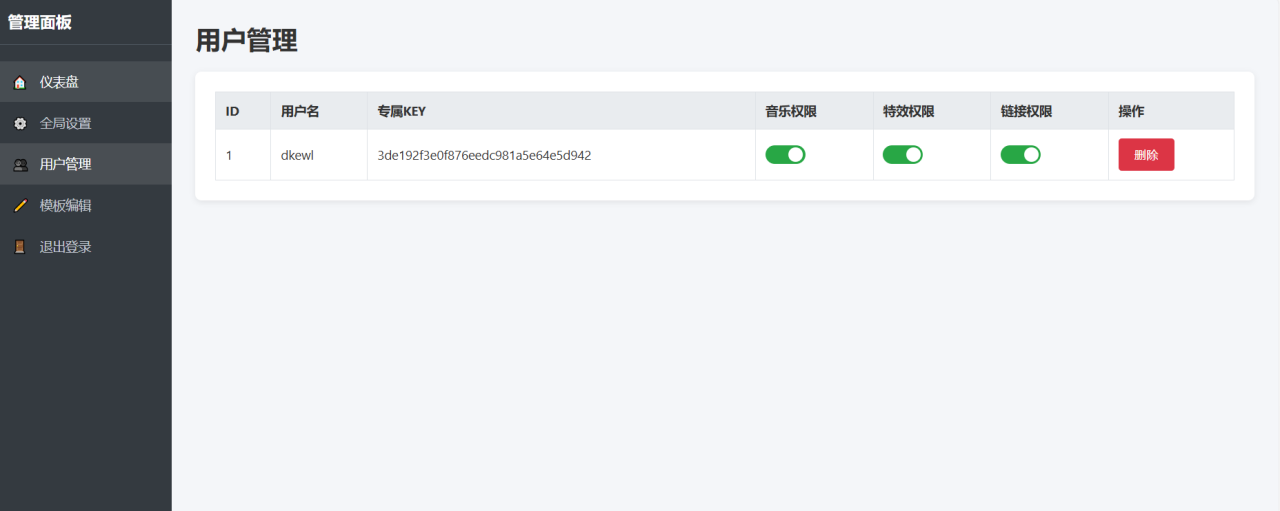Toggle the 链接权限 switch for dkewl
Image resolution: width=1280 pixels, height=511 pixels.
(x=1020, y=155)
